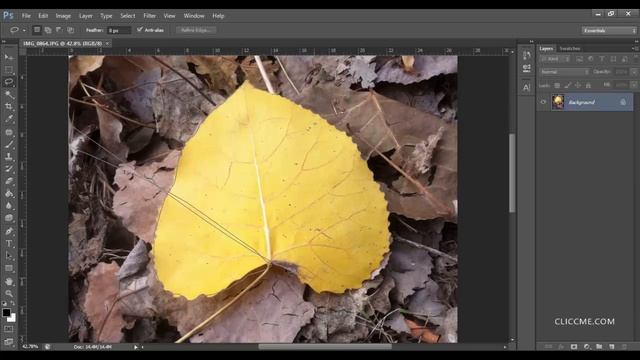
Task: Click the Change Screen Mode icon
Action: [9, 342]
